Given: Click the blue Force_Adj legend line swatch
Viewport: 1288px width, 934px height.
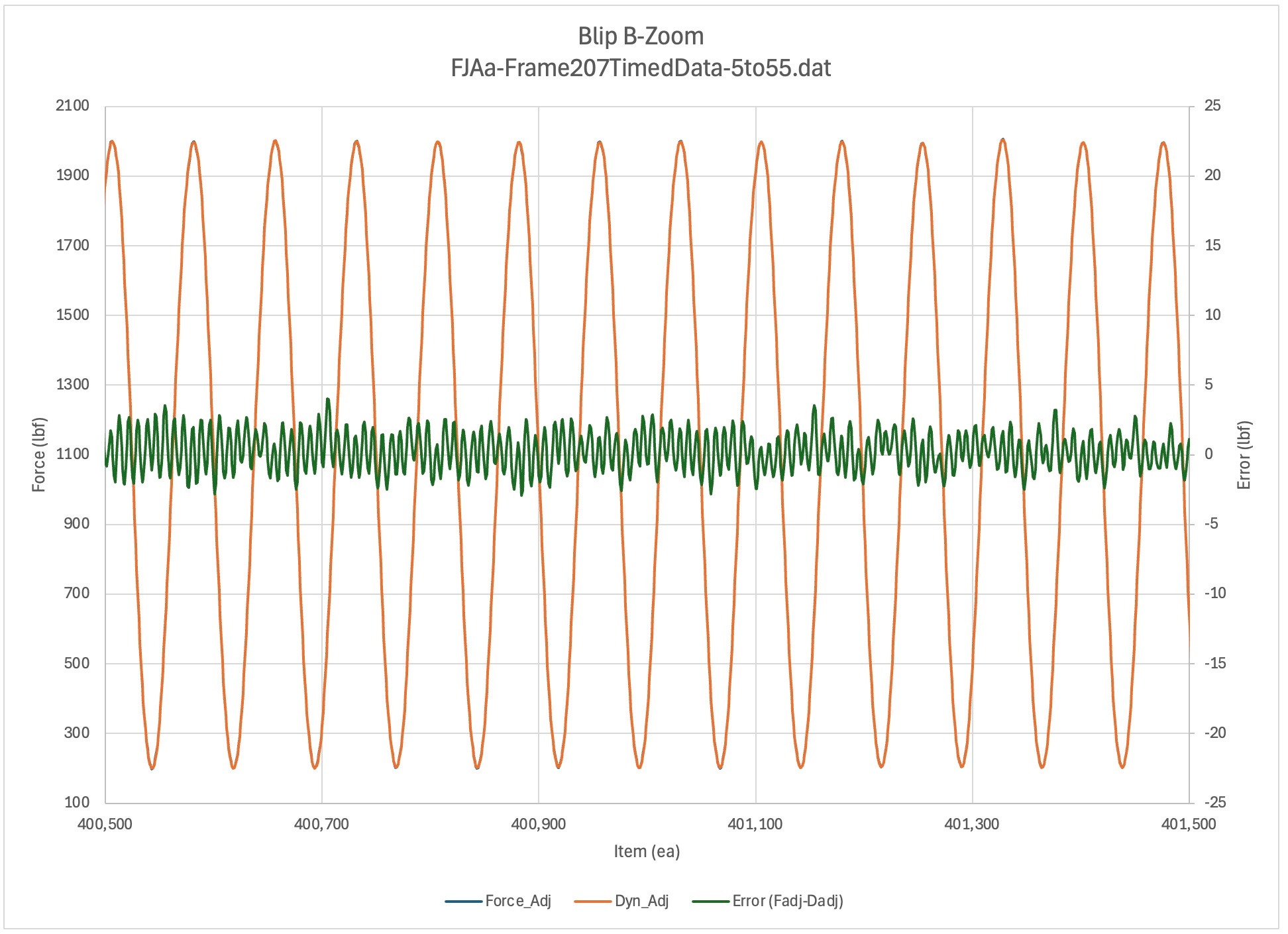Looking at the screenshot, I should [x=463, y=902].
